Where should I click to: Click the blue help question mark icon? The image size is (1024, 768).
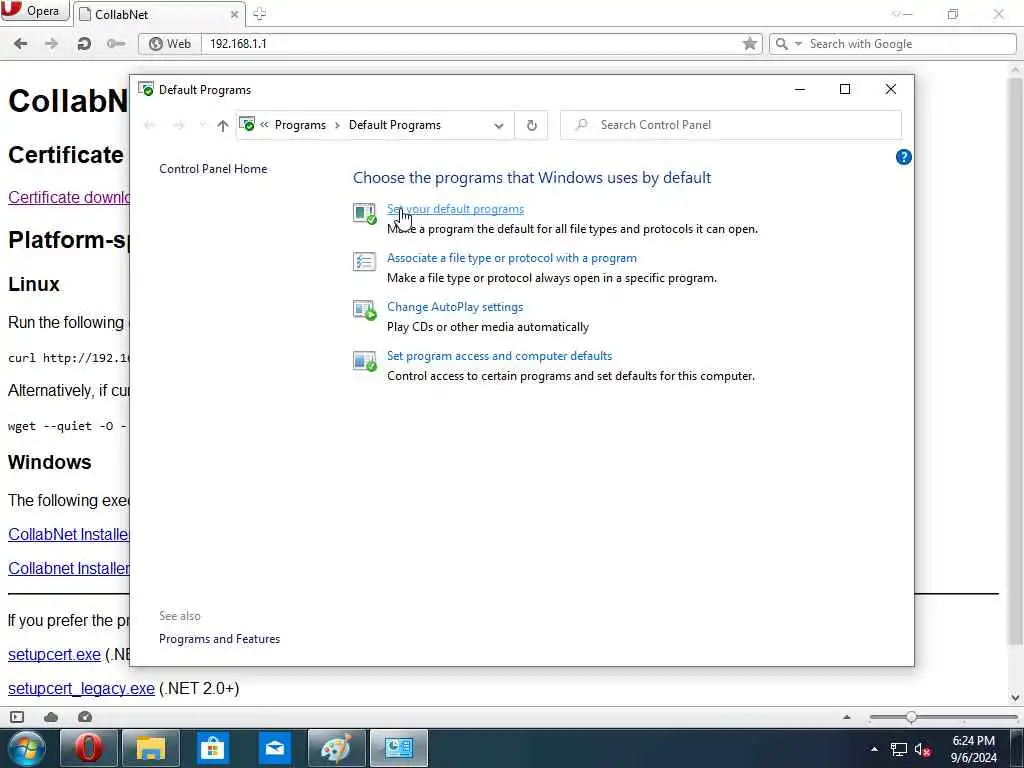pos(903,157)
